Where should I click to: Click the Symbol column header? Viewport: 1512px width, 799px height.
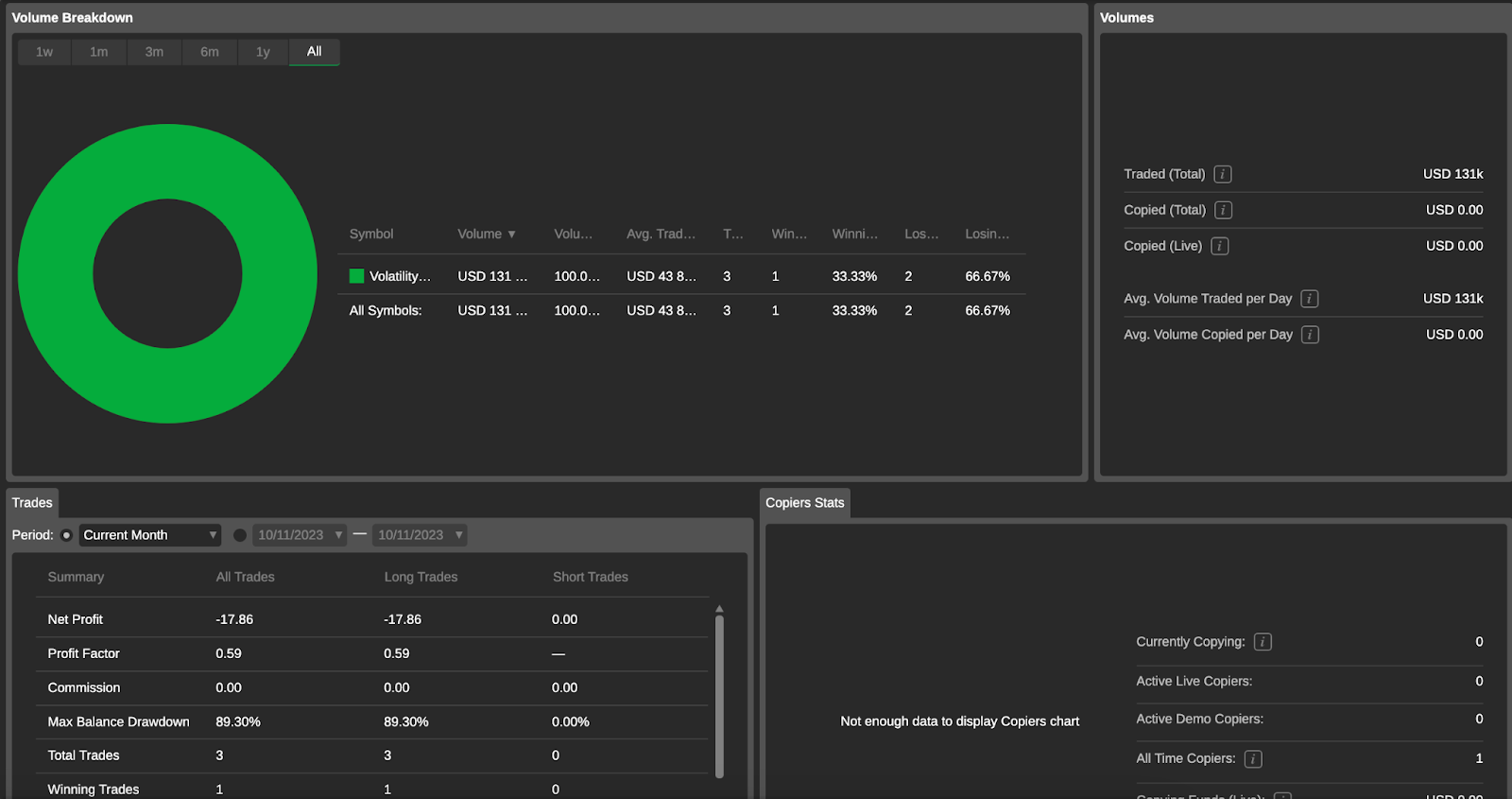371,234
